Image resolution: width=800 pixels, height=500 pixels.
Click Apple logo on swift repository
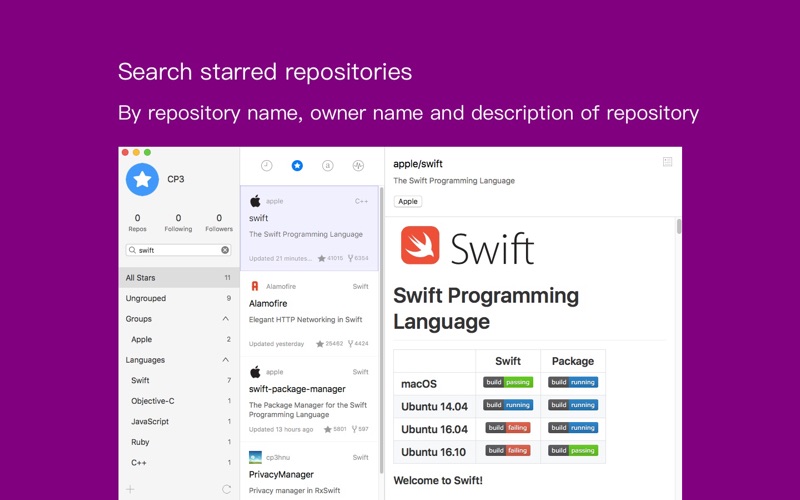point(255,201)
